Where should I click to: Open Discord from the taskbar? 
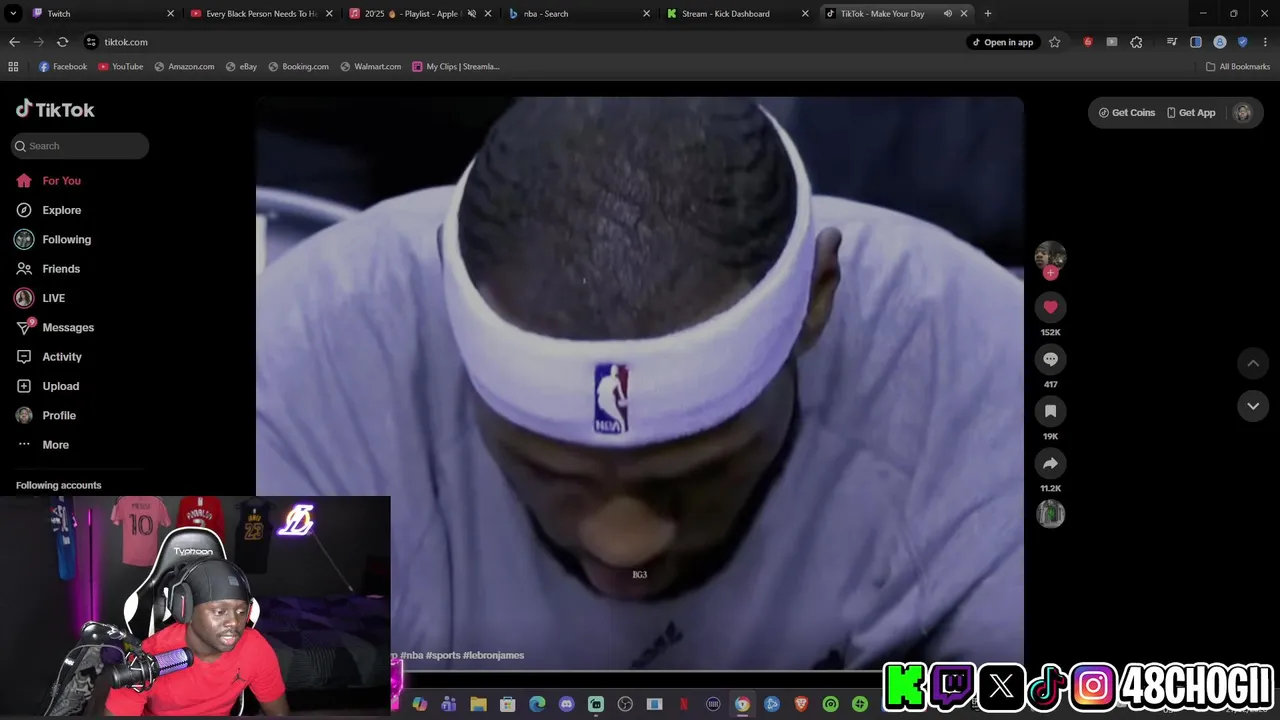coord(567,704)
